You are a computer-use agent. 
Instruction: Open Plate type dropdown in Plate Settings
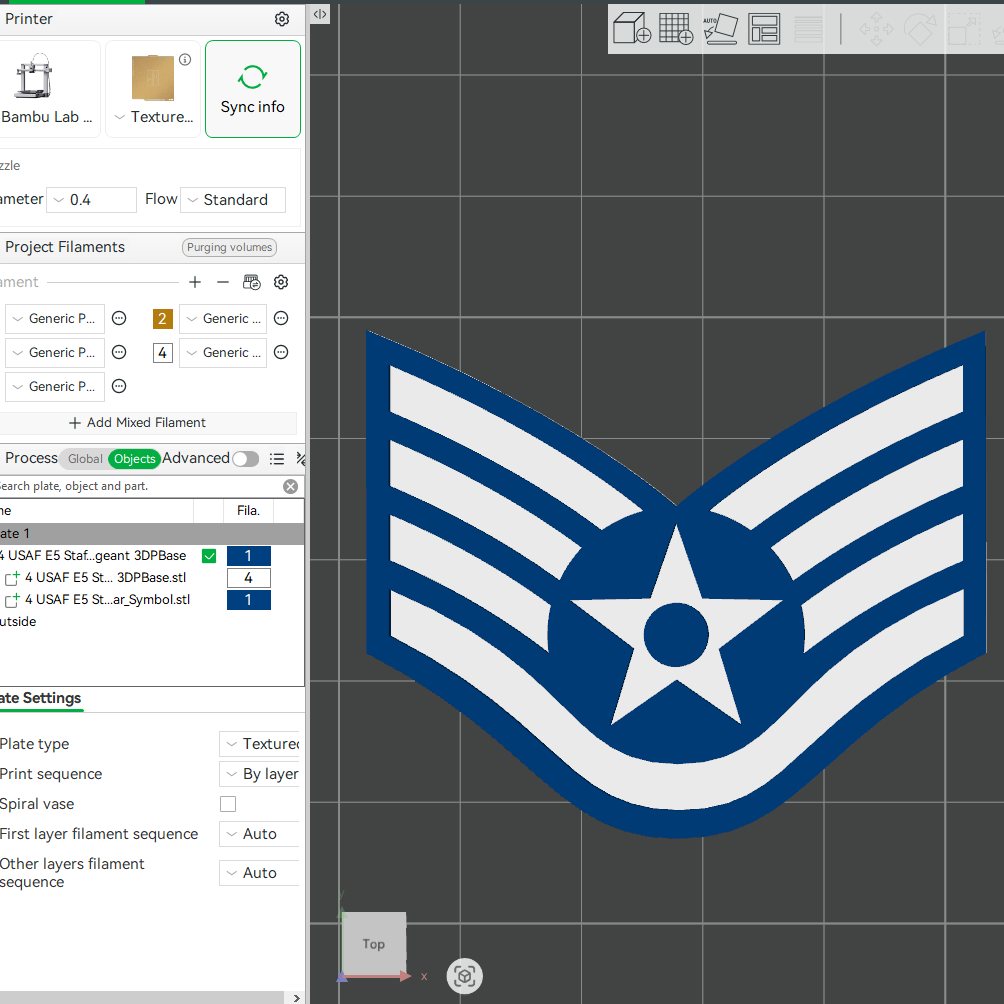(x=259, y=744)
